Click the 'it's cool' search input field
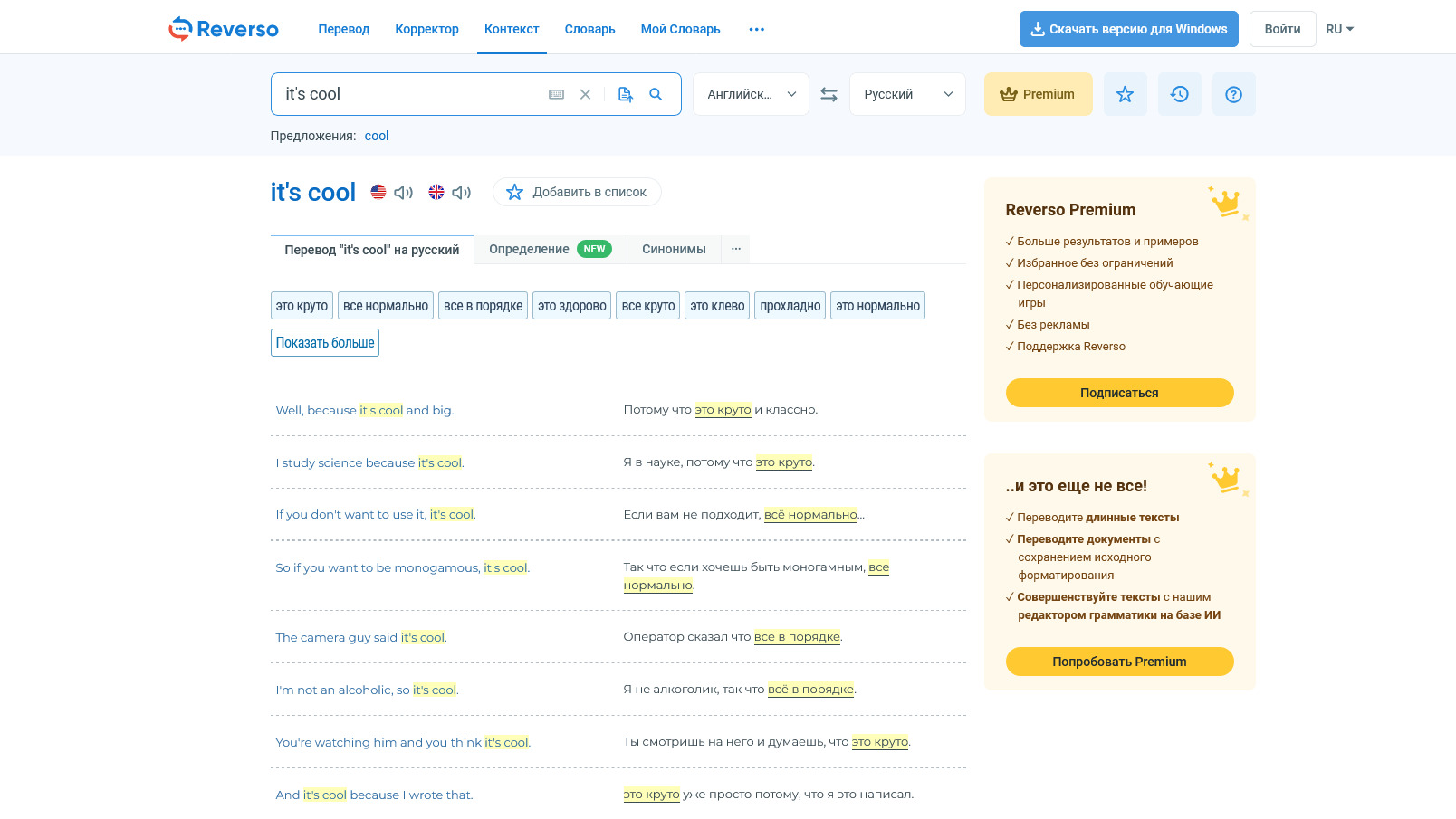This screenshot has height=819, width=1456. (x=407, y=94)
